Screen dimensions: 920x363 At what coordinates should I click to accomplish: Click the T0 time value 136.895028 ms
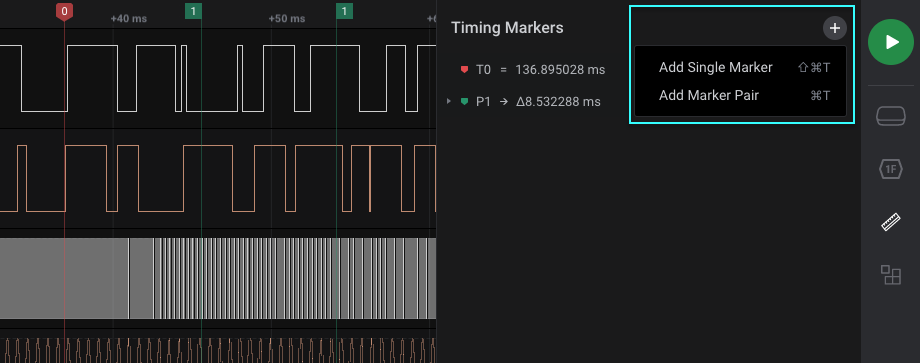[x=560, y=70]
